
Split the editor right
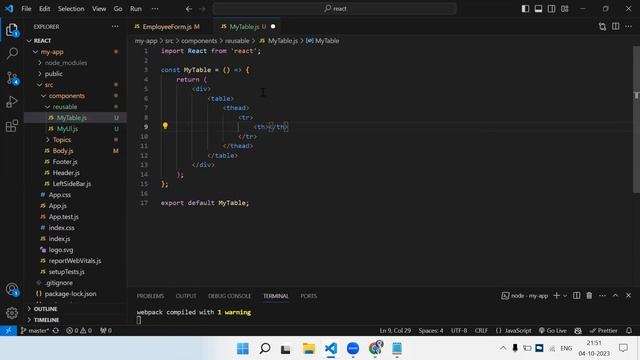click(x=616, y=27)
